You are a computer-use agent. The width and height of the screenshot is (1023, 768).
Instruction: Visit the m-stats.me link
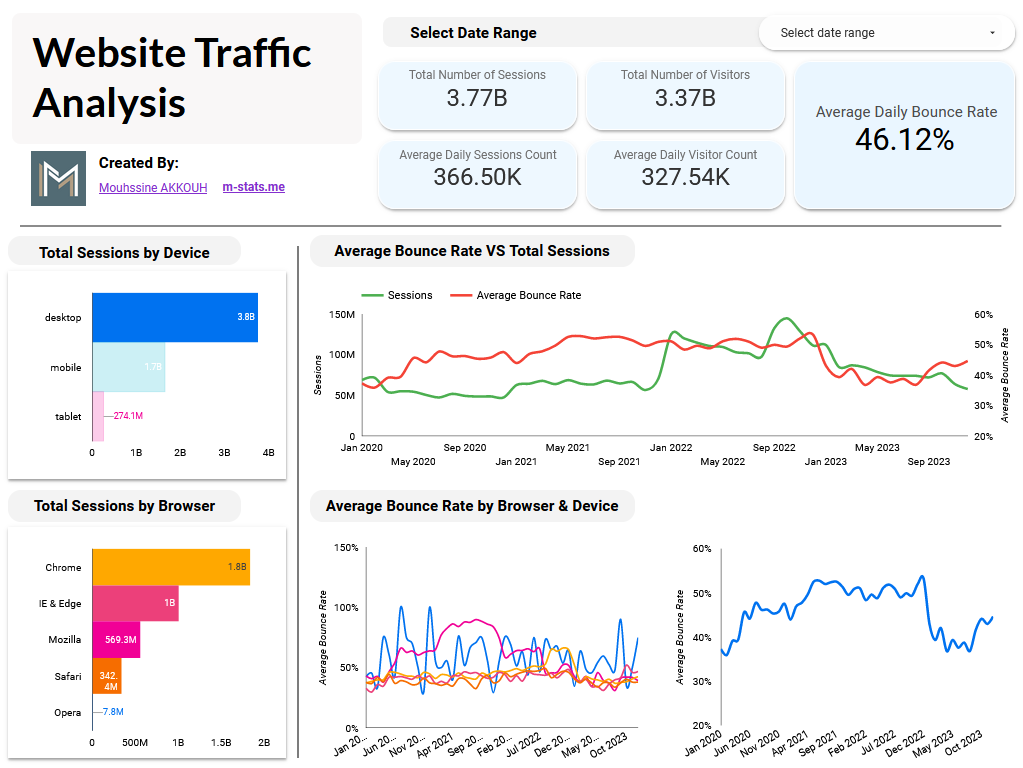click(253, 187)
